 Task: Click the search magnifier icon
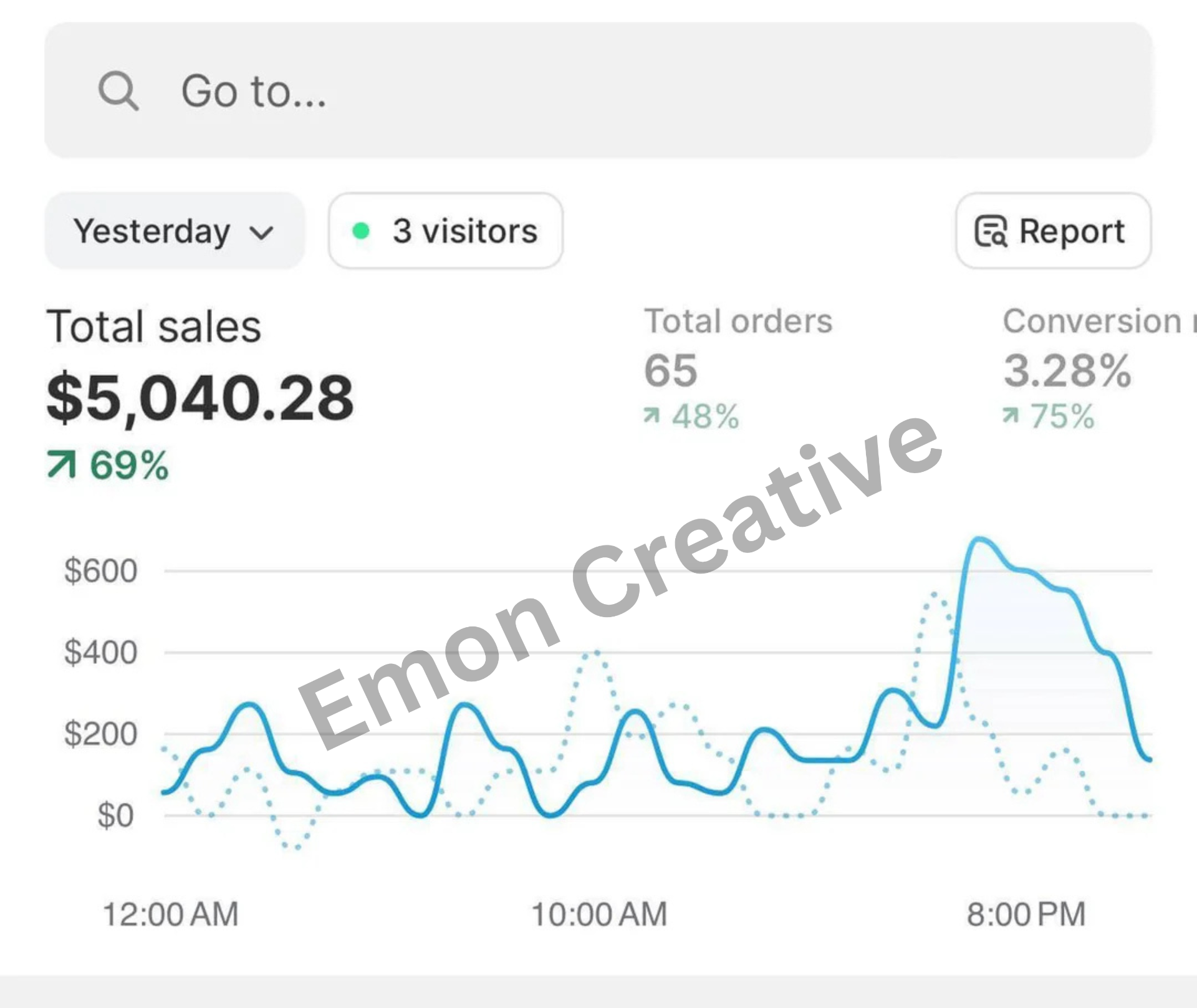click(x=118, y=91)
